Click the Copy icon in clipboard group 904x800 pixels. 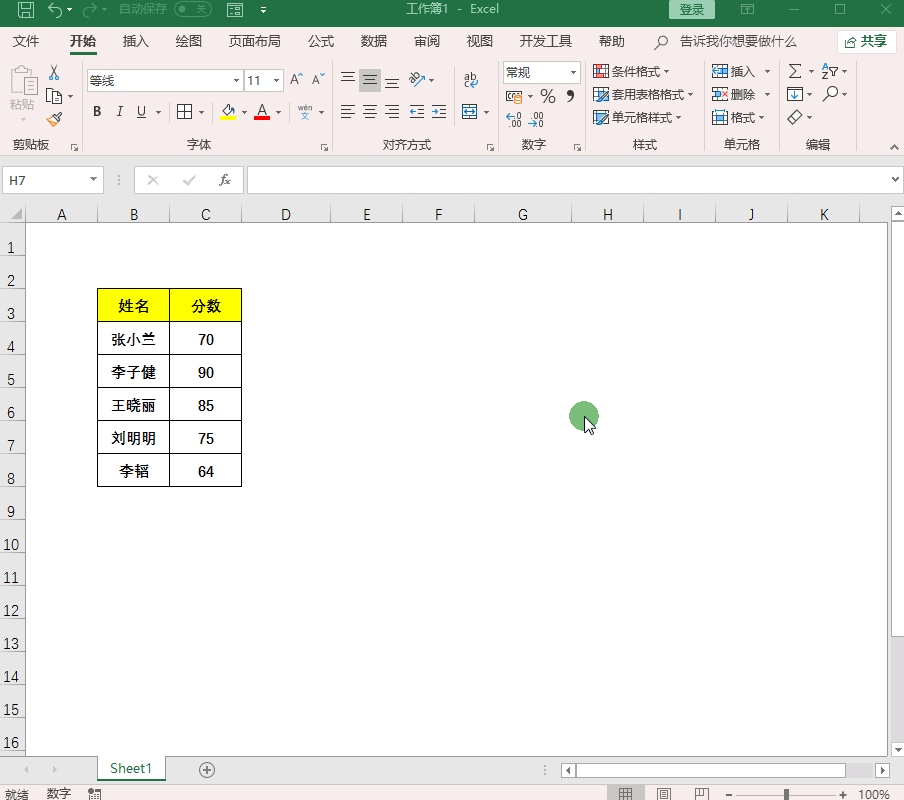(54, 96)
